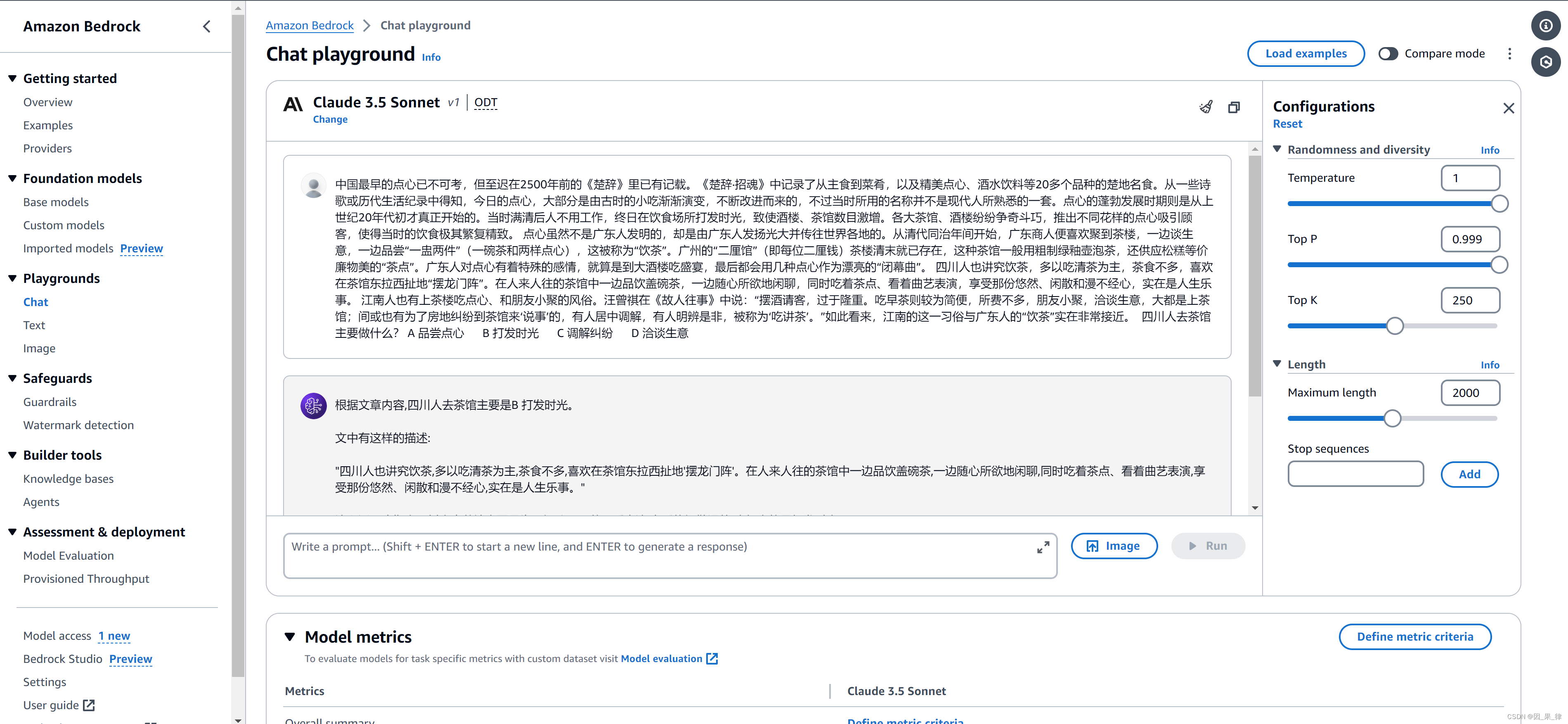The image size is (1568, 724).
Task: Copy the conversation using copy icon
Action: [1235, 107]
